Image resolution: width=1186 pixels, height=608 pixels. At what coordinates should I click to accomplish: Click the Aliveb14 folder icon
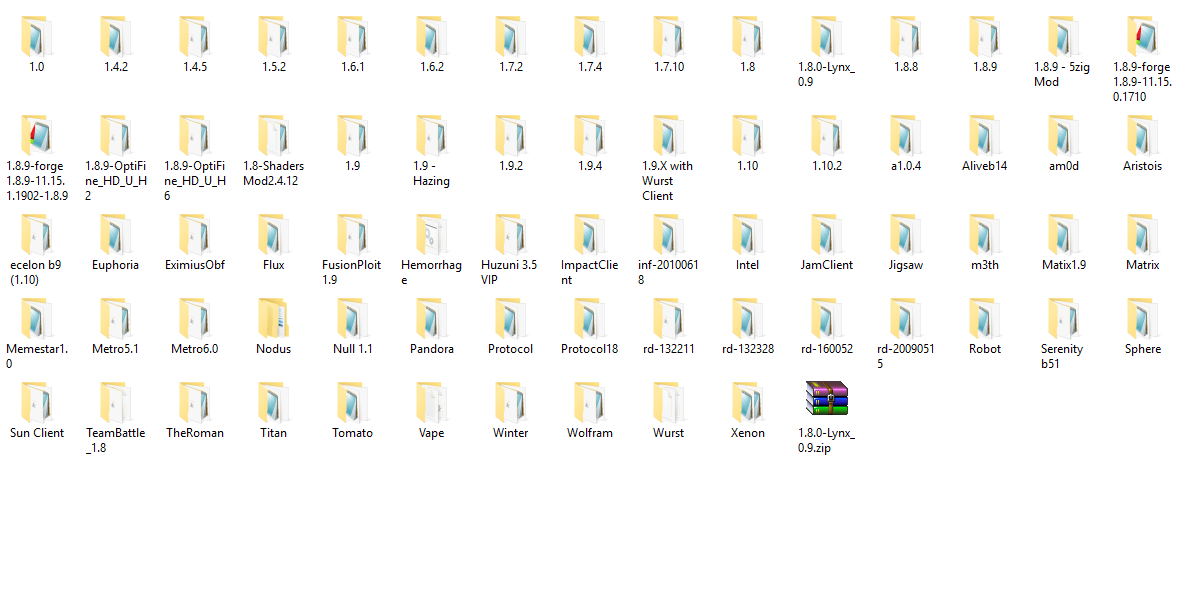[x=985, y=135]
